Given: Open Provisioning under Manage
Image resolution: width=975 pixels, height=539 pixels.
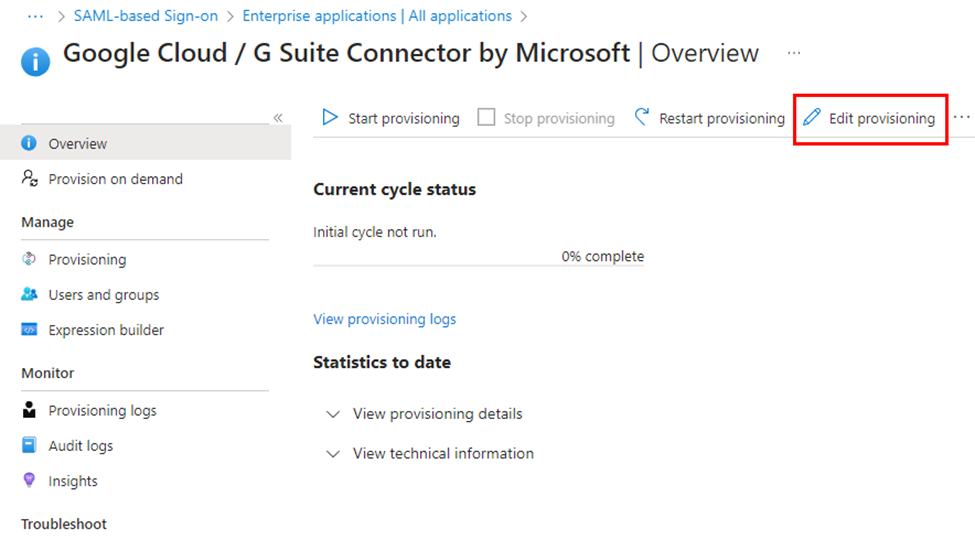Looking at the screenshot, I should coord(87,260).
